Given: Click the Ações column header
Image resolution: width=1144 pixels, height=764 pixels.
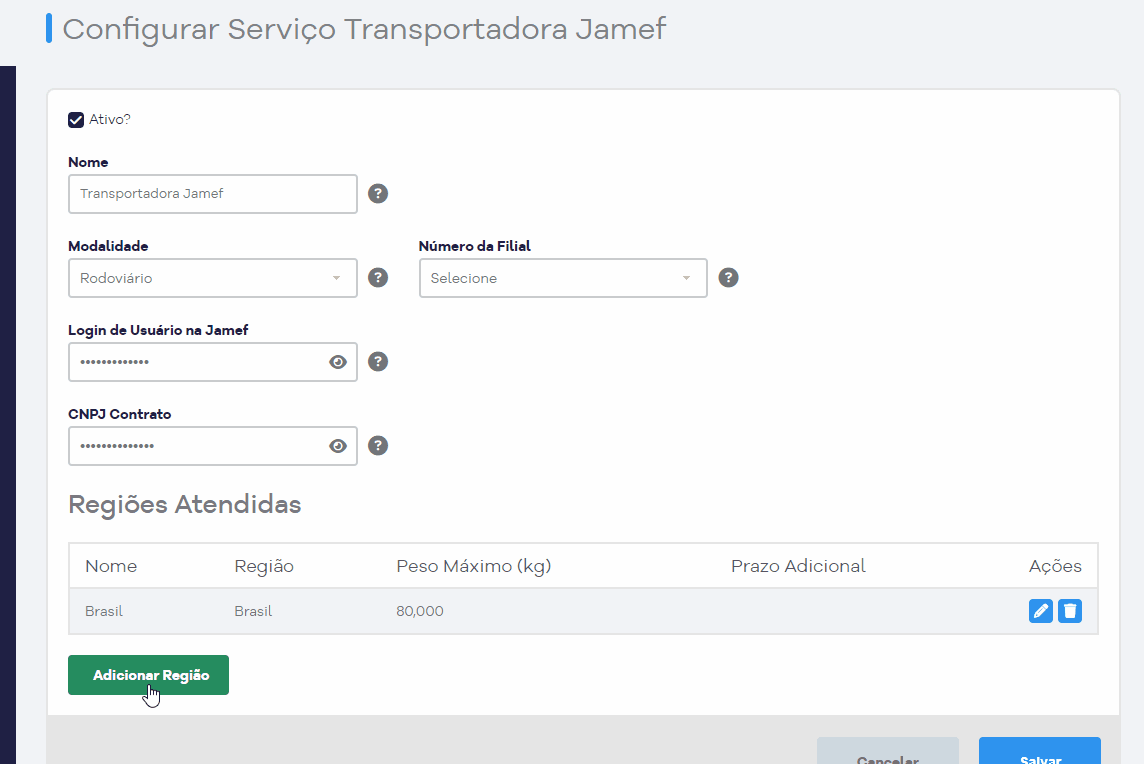Looking at the screenshot, I should [x=1055, y=566].
